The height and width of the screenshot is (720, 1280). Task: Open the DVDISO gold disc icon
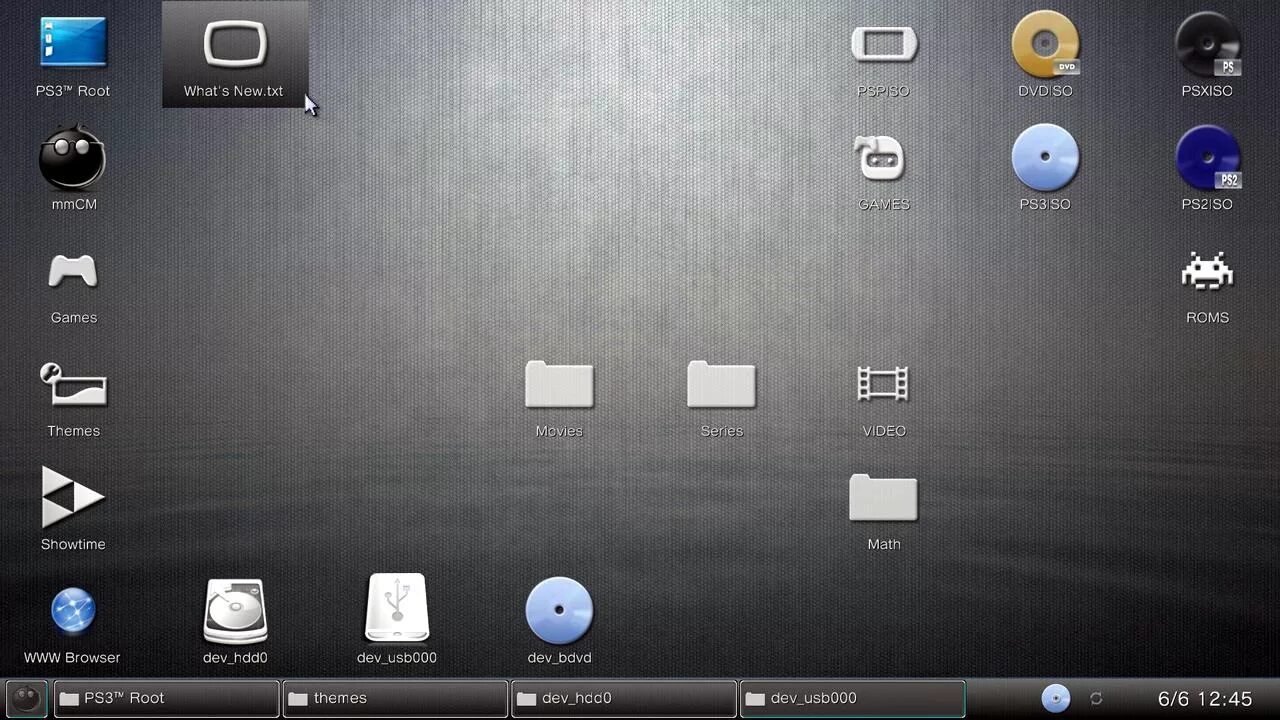1045,44
